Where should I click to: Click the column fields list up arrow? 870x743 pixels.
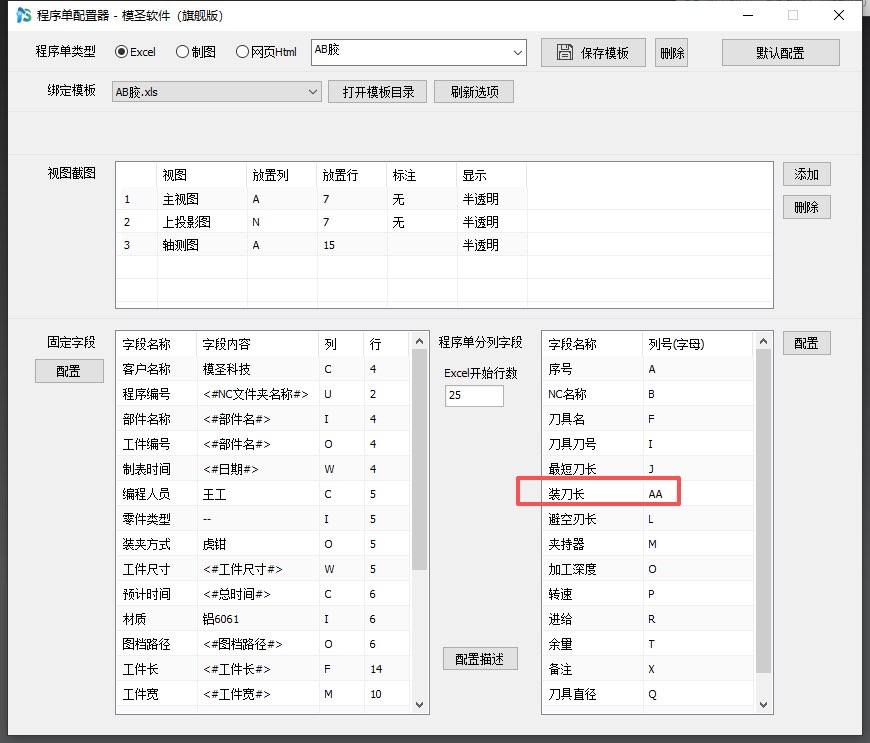coord(763,341)
